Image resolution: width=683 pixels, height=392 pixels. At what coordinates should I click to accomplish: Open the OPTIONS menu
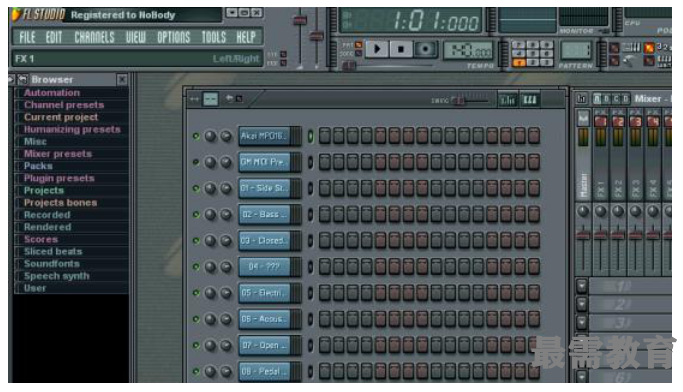tap(174, 38)
